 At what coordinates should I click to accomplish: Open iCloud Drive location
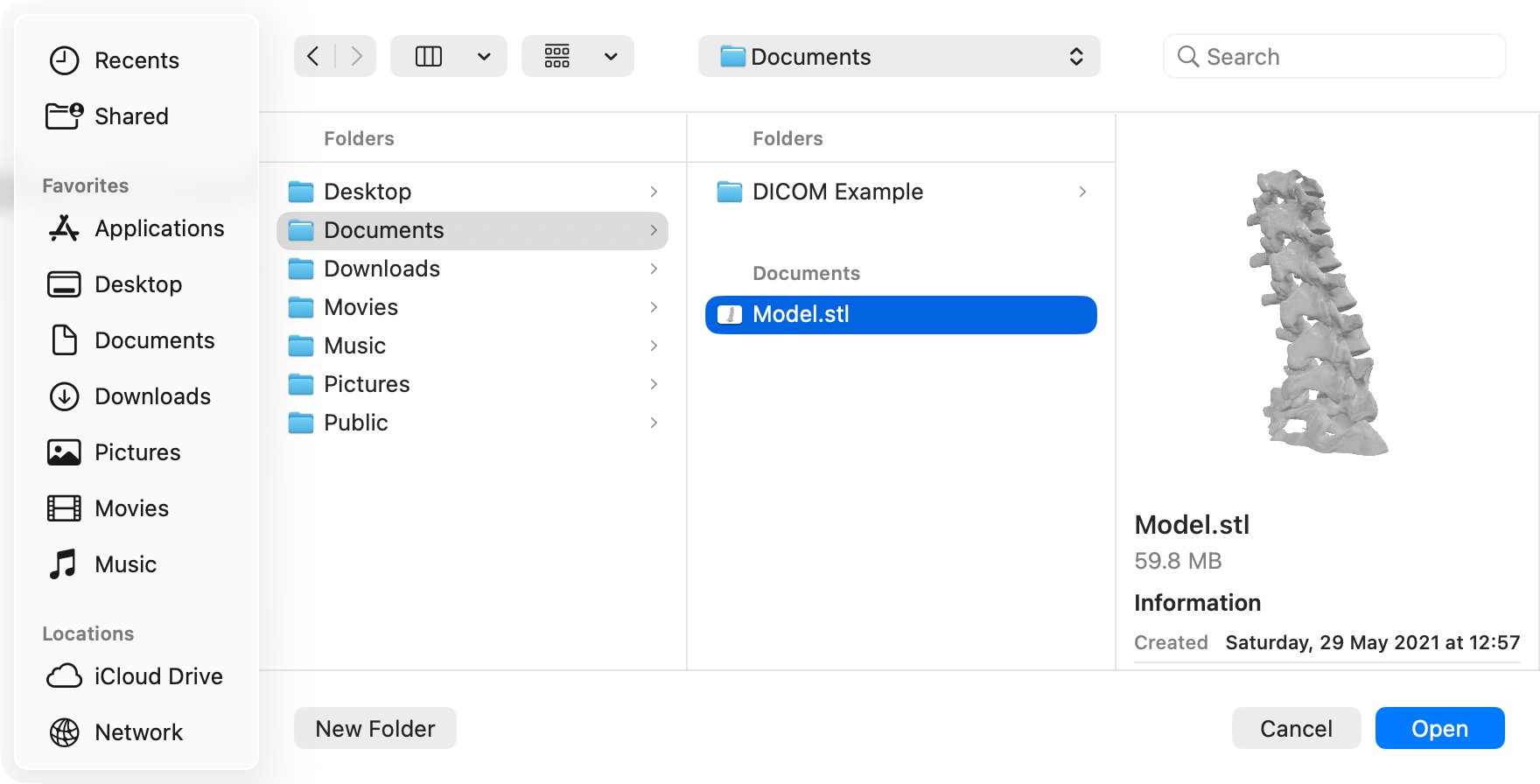pos(136,676)
